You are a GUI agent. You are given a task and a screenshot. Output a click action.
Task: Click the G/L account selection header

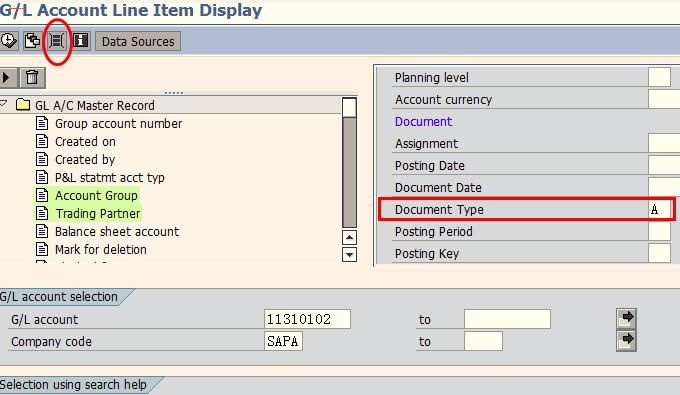click(x=59, y=297)
